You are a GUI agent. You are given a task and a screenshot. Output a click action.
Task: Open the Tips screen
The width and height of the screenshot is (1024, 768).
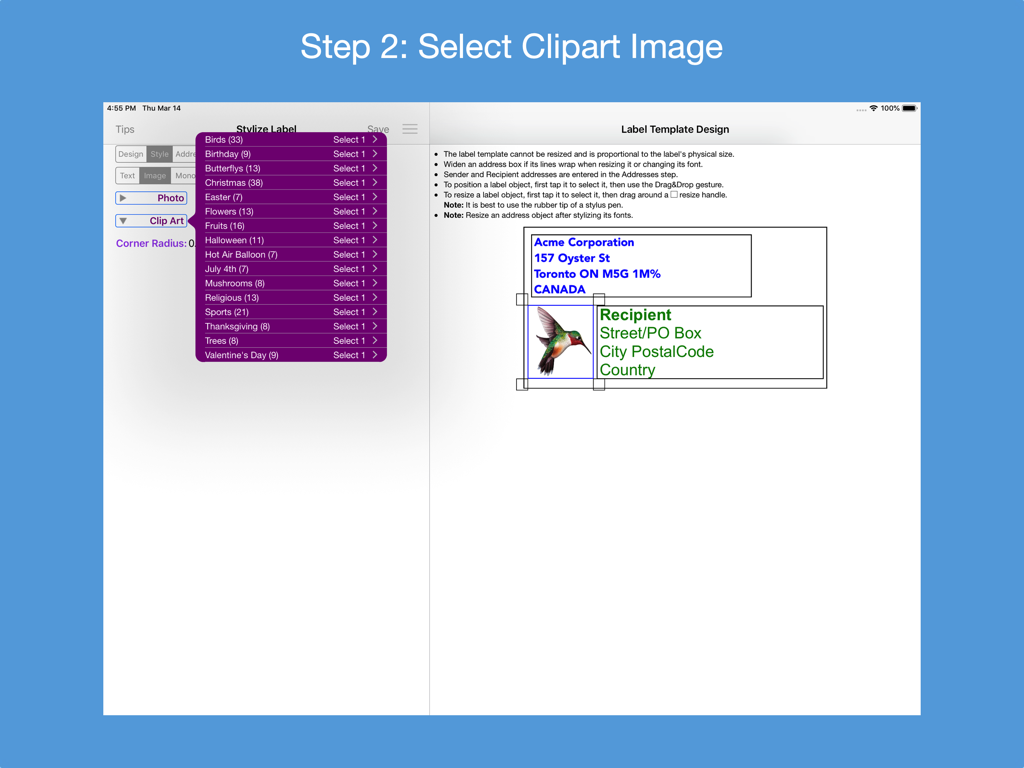click(x=124, y=128)
